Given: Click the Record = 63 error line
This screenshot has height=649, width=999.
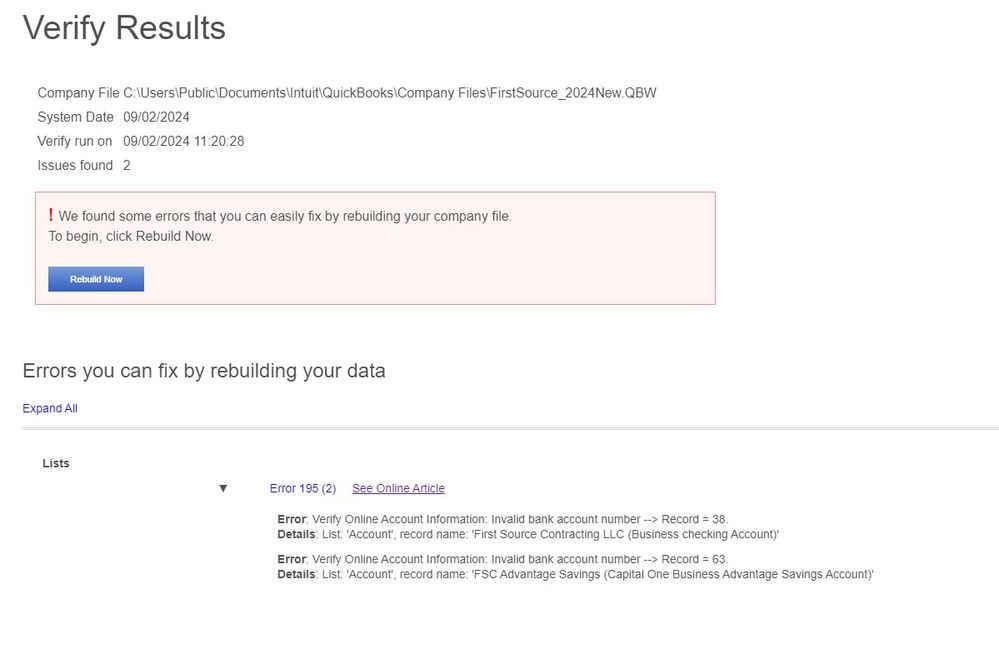Looking at the screenshot, I should 502,559.
